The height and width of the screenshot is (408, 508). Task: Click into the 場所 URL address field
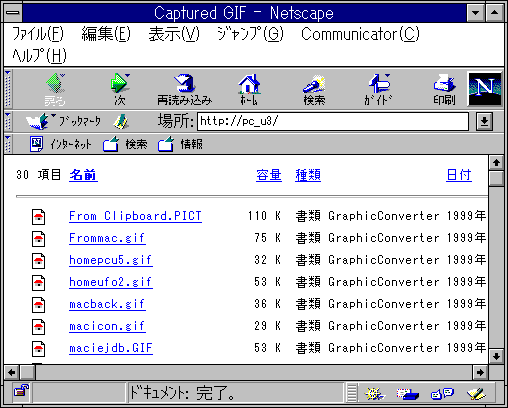333,121
